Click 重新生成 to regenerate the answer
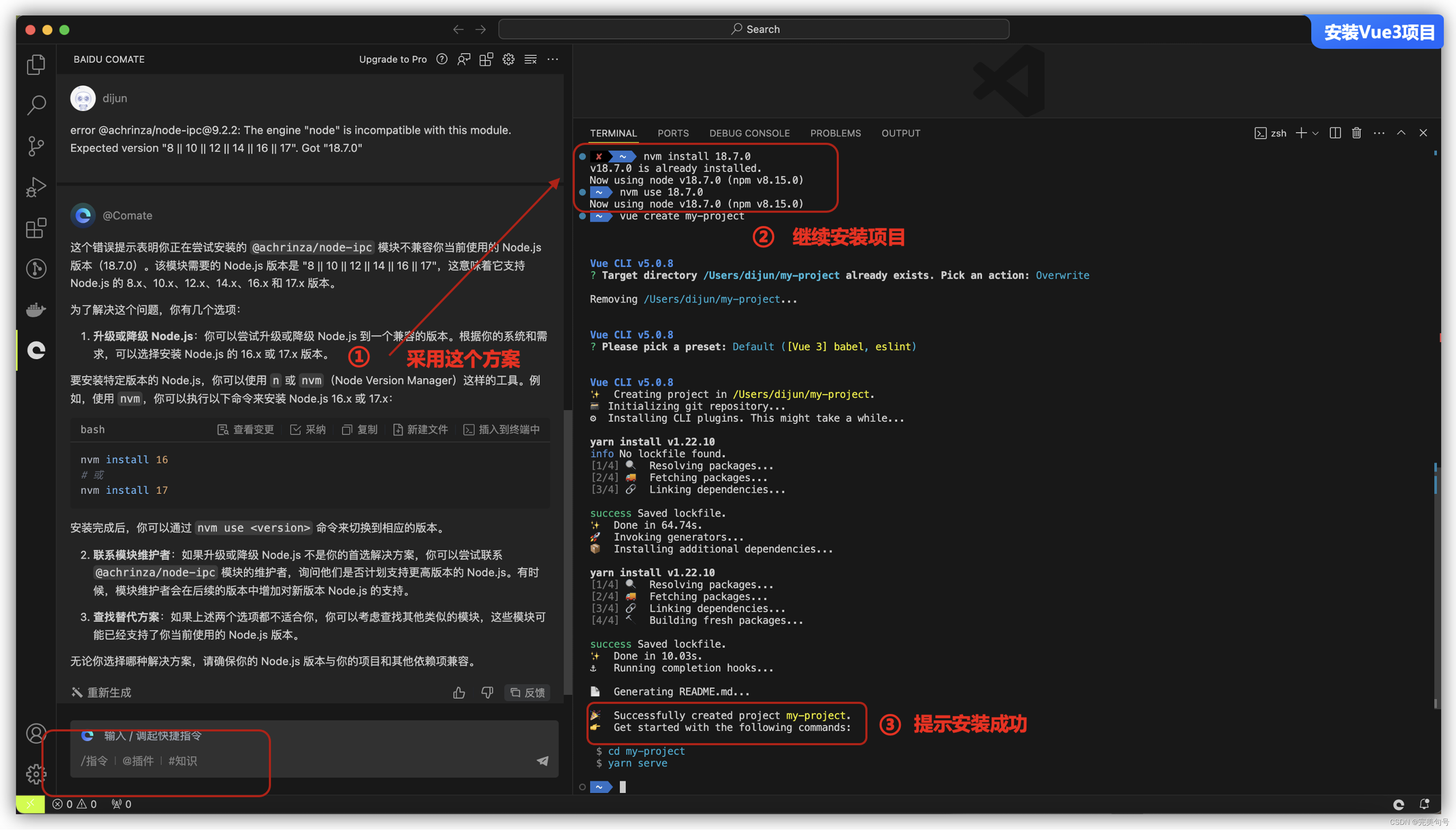This screenshot has width=1456, height=830. (101, 693)
